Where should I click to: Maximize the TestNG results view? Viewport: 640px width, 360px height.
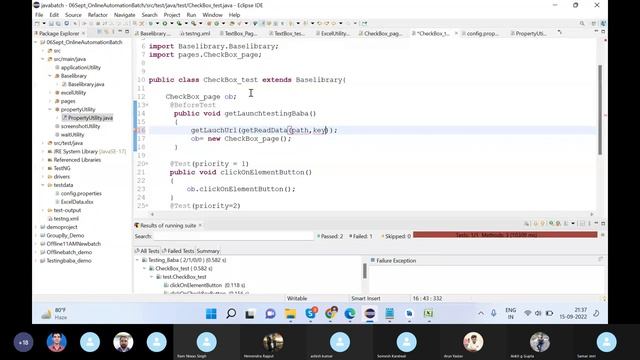pyautogui.click(x=603, y=223)
